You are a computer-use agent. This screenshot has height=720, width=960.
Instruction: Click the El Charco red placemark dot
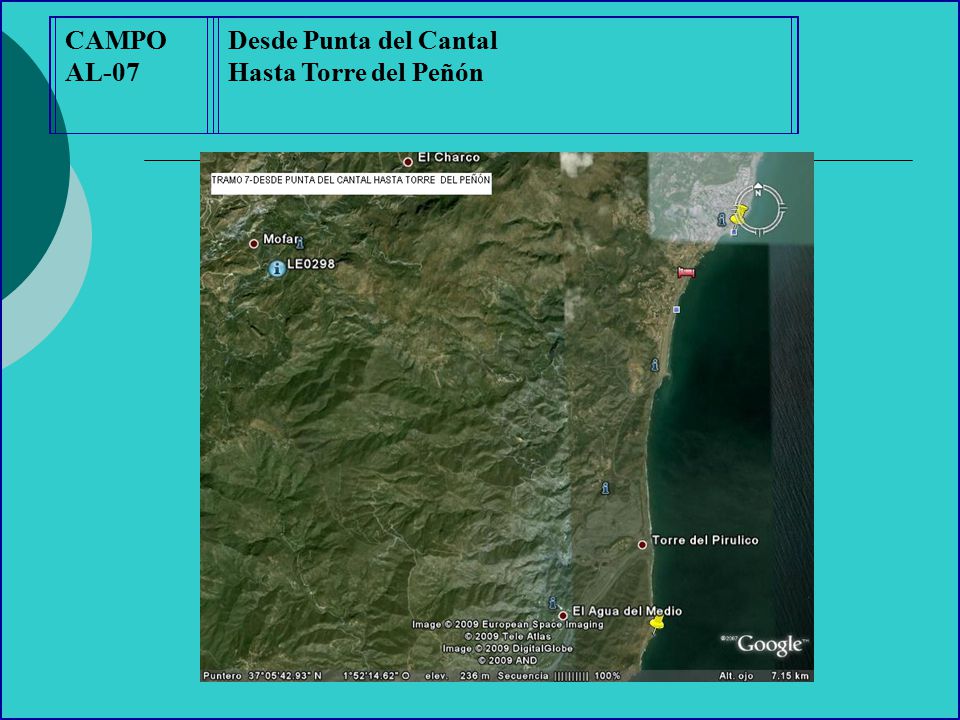[408, 162]
